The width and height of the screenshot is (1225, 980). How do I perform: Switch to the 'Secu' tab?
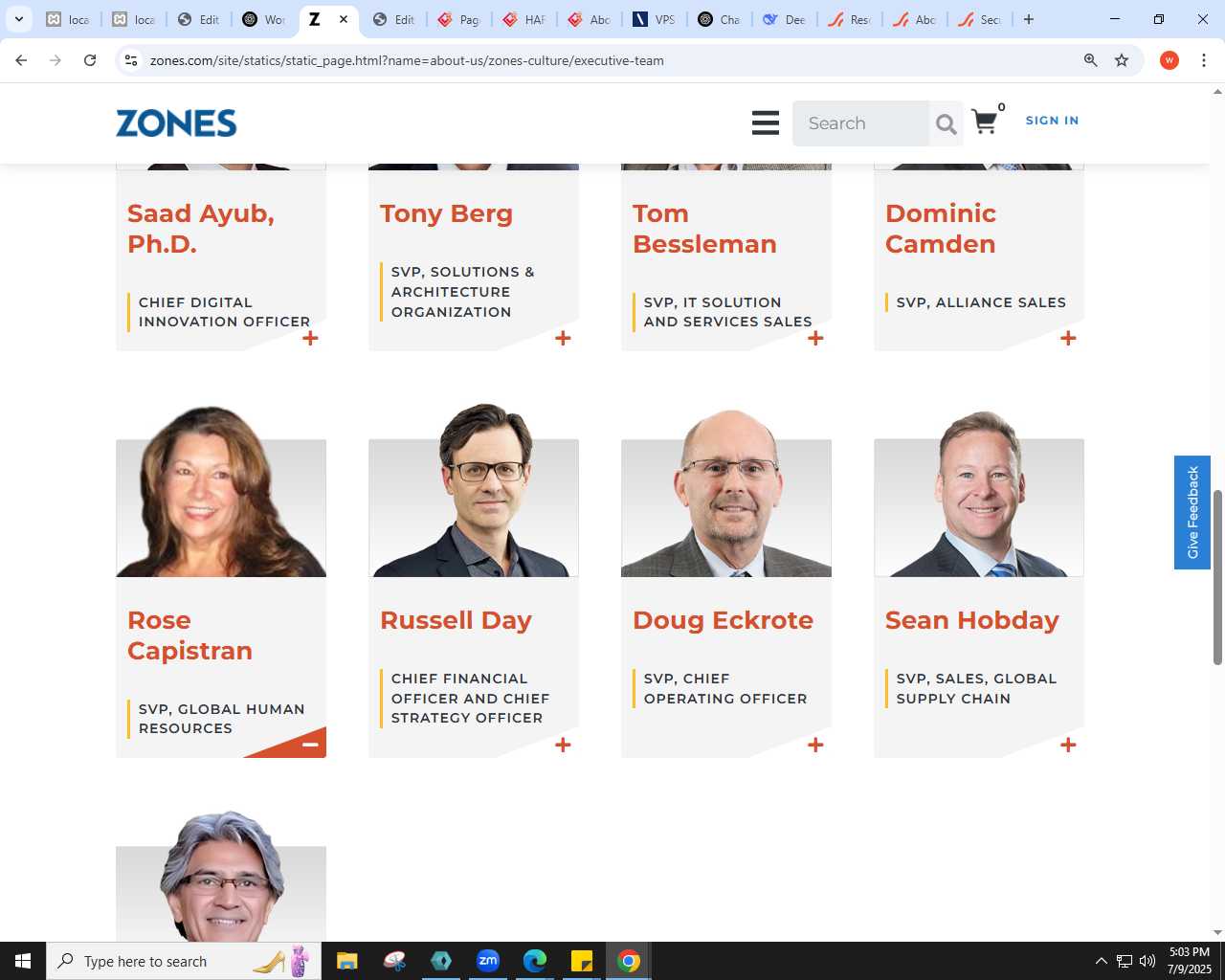tap(980, 19)
